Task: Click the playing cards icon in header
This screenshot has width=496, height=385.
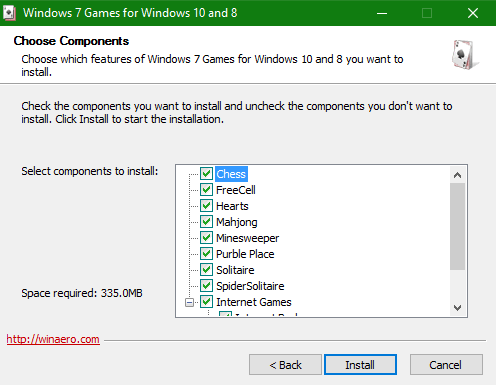Action: coord(465,54)
